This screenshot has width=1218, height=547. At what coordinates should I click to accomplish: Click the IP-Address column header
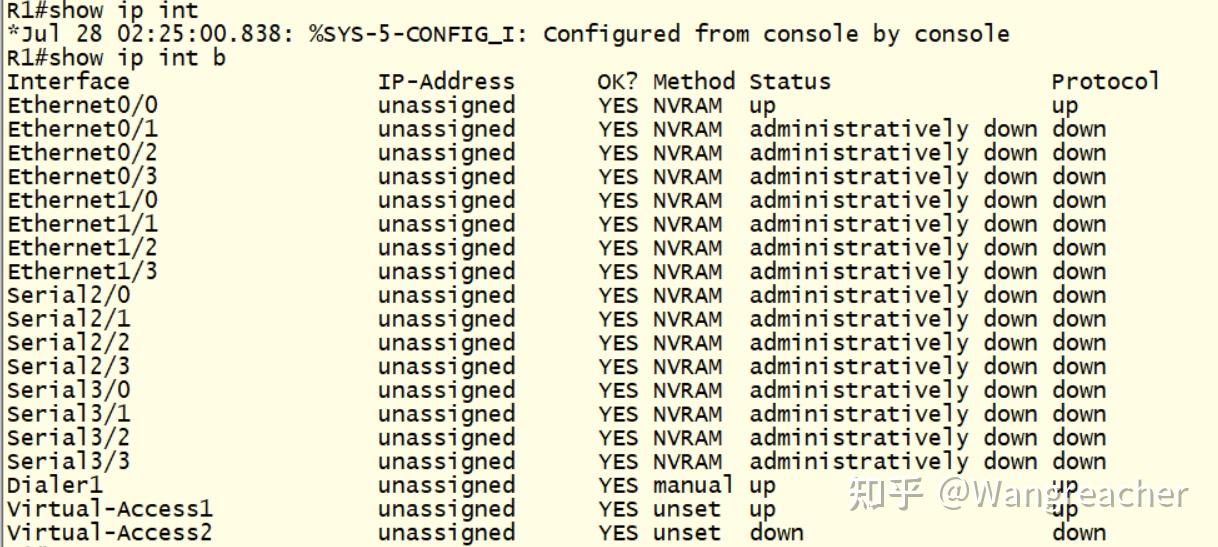[446, 82]
